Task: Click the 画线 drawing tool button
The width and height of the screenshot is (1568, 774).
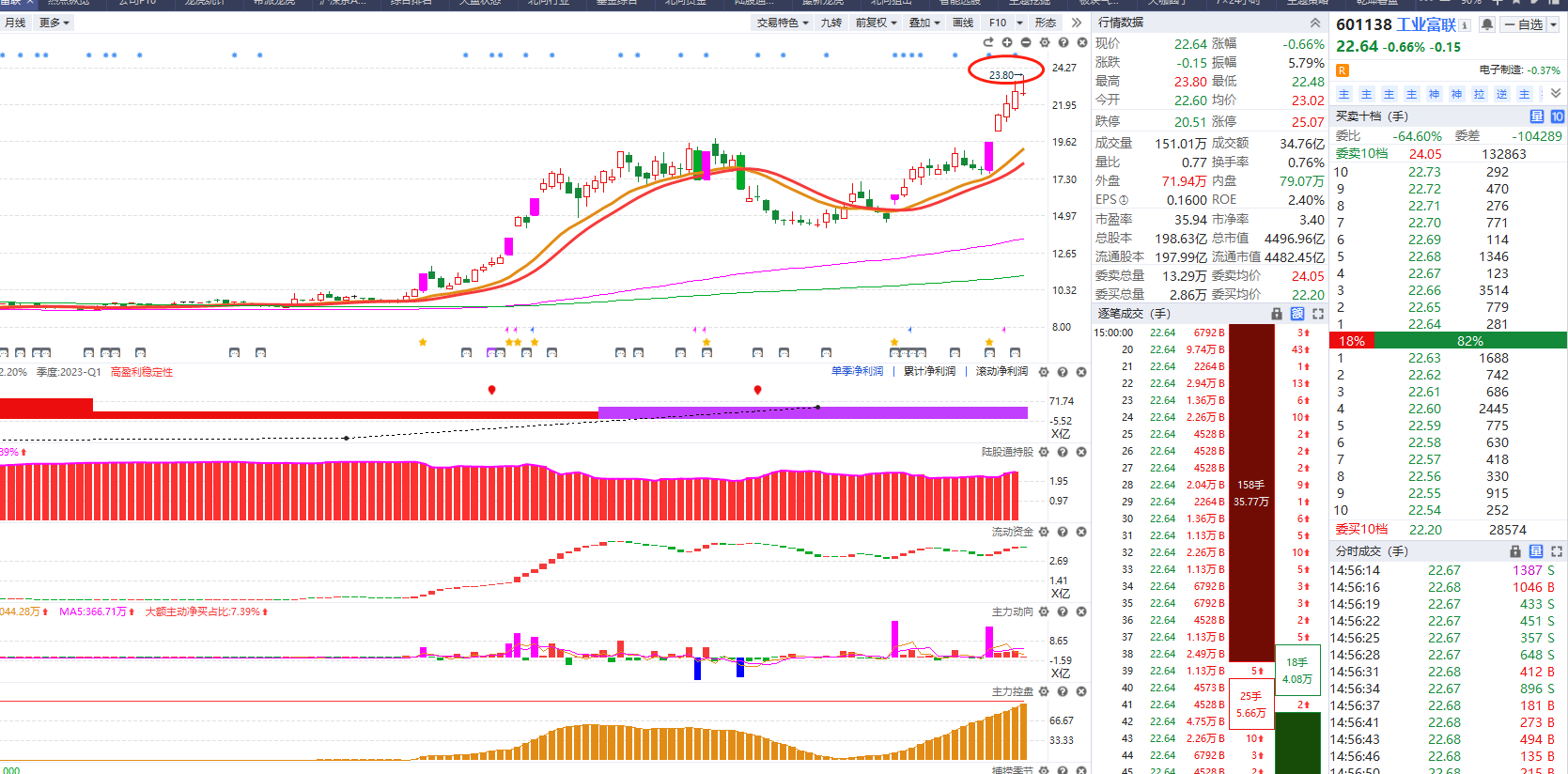Action: coord(963,23)
